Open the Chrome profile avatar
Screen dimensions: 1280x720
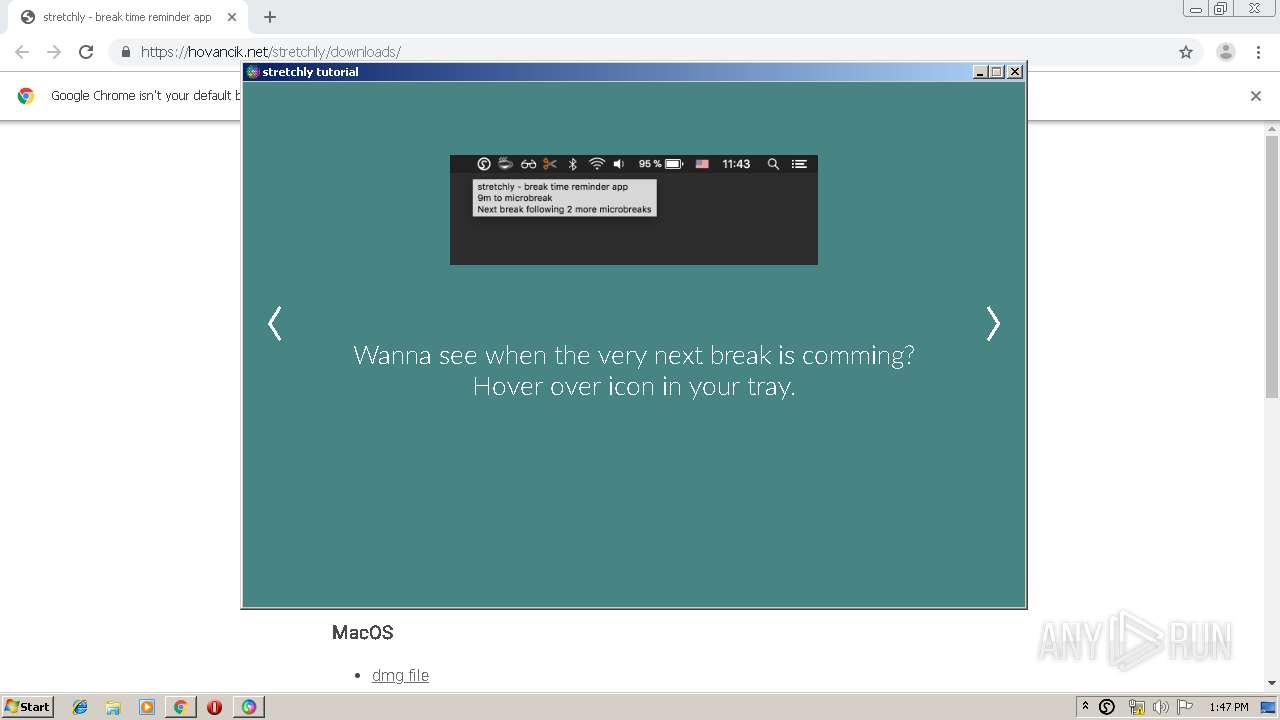pyautogui.click(x=1226, y=52)
